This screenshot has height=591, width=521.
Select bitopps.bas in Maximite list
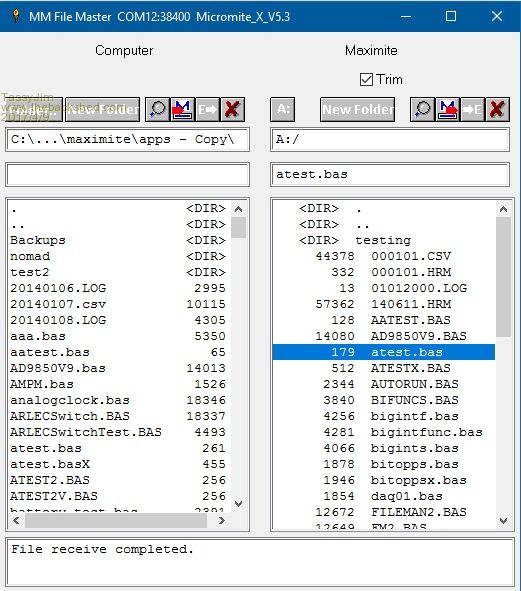[x=384, y=464]
